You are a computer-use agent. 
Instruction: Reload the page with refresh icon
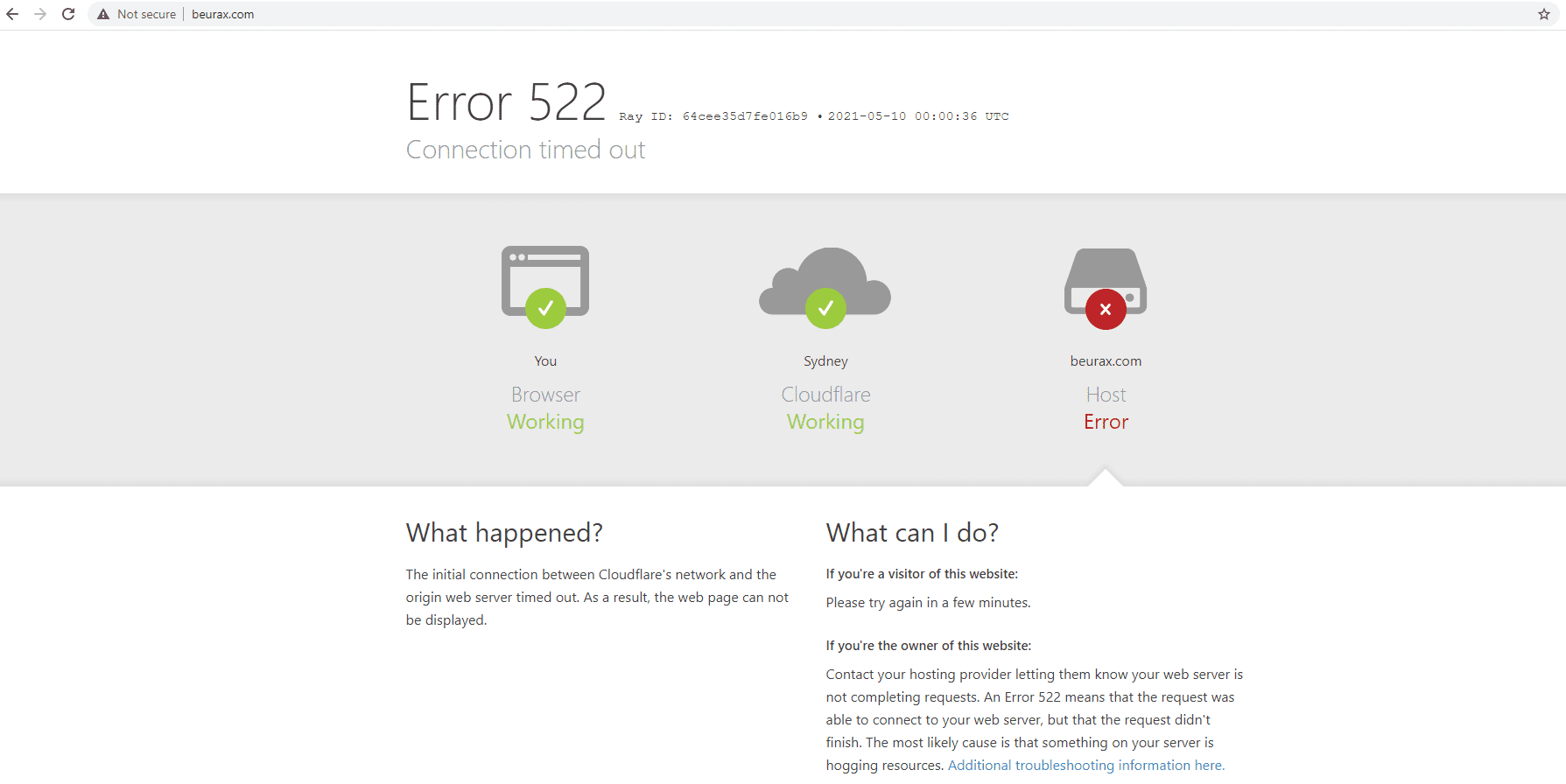pyautogui.click(x=68, y=14)
